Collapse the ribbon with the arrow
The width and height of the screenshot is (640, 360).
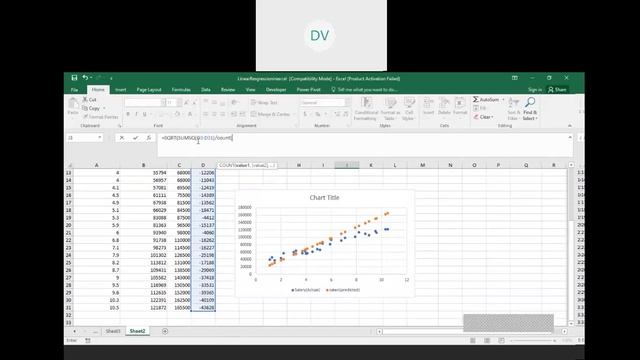click(x=570, y=126)
